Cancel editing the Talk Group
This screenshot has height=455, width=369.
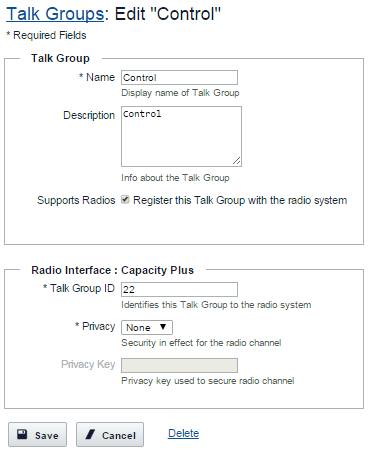coord(110,435)
